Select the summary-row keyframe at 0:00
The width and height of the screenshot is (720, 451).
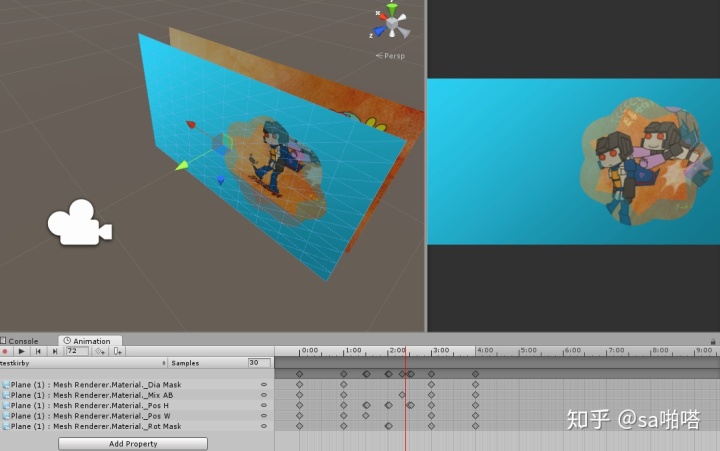coord(299,374)
